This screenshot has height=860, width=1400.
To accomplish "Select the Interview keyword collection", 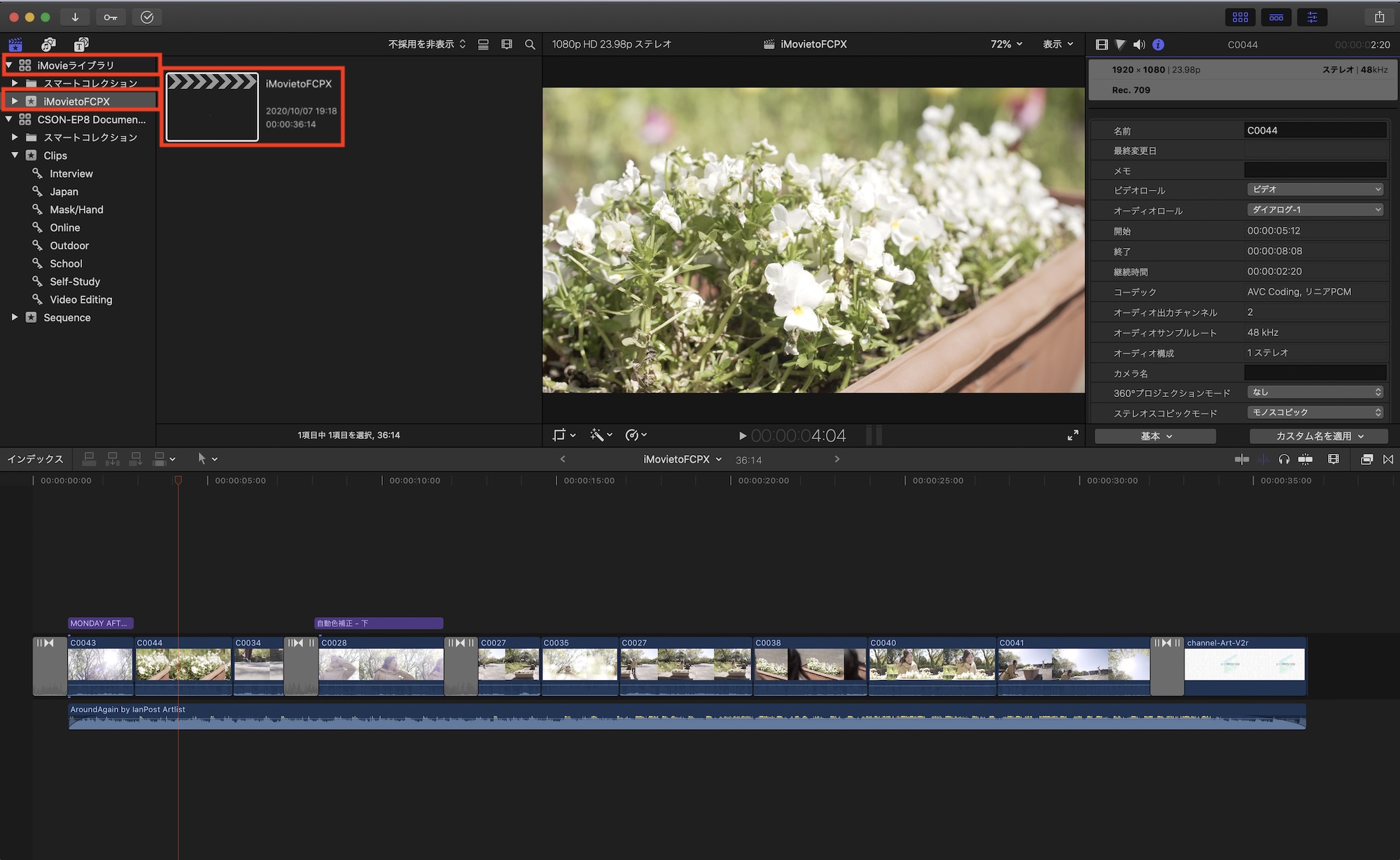I will (x=71, y=174).
